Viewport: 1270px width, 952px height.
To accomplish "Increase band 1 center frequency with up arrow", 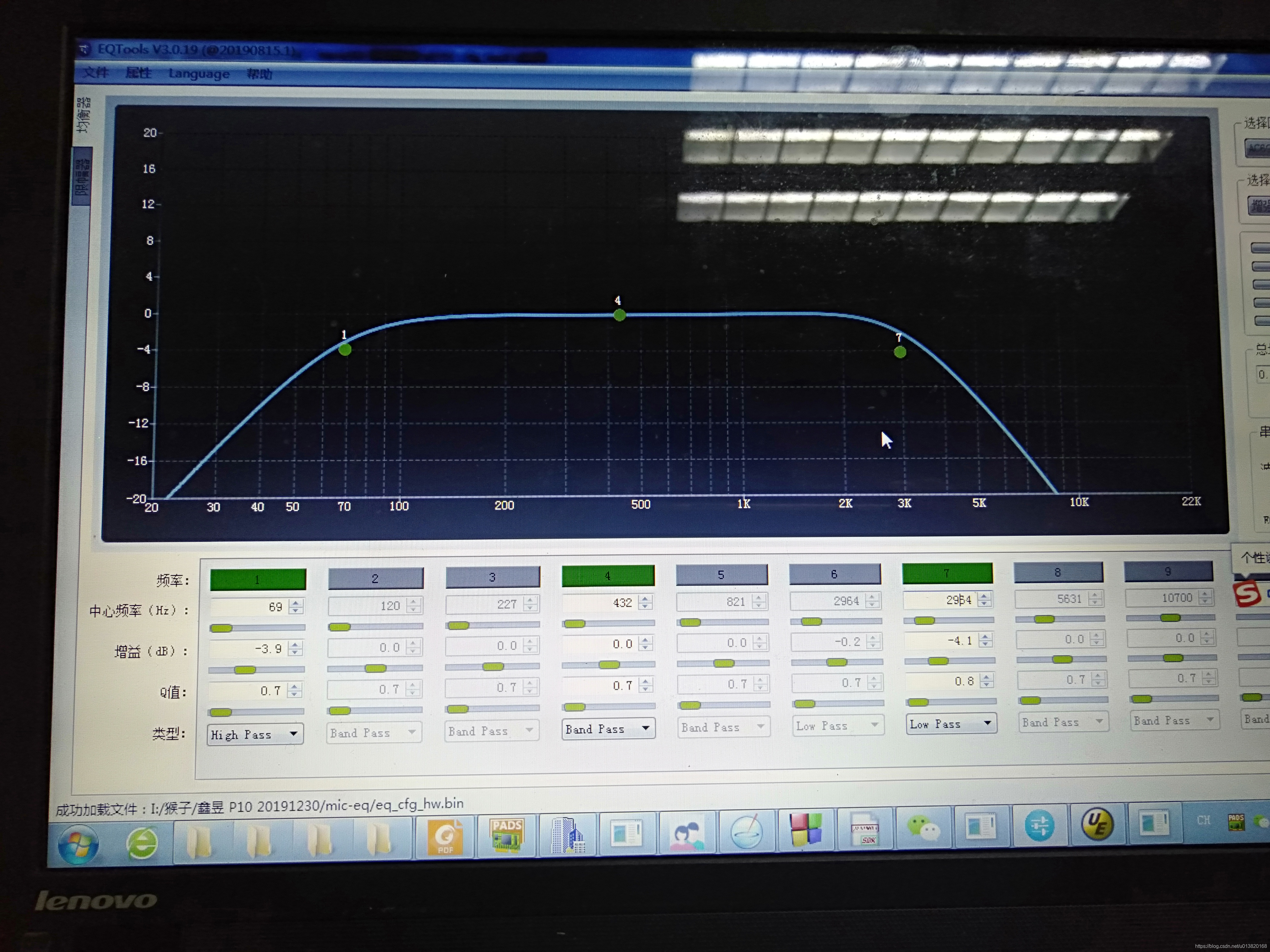I will pyautogui.click(x=295, y=603).
